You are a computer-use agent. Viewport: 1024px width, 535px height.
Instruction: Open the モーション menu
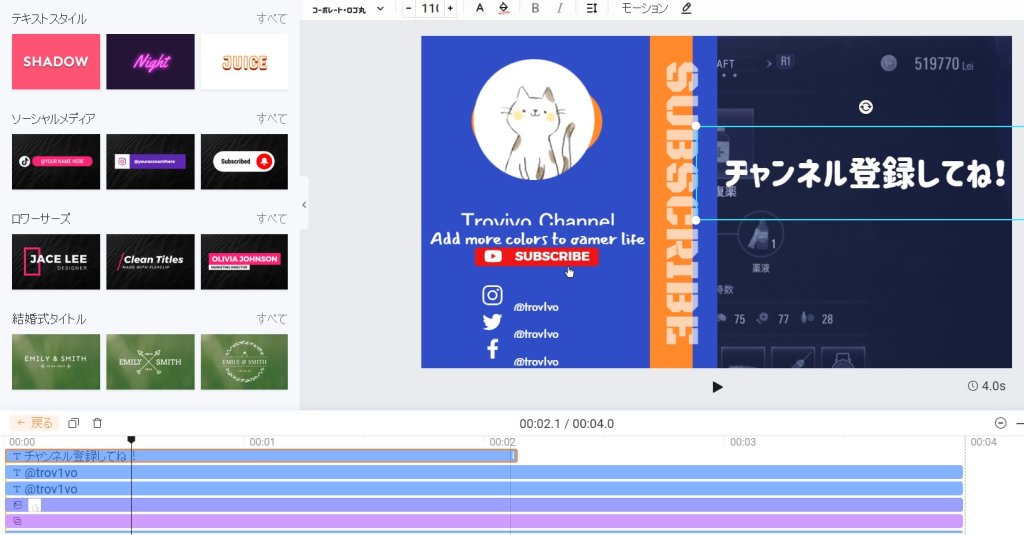pyautogui.click(x=644, y=8)
